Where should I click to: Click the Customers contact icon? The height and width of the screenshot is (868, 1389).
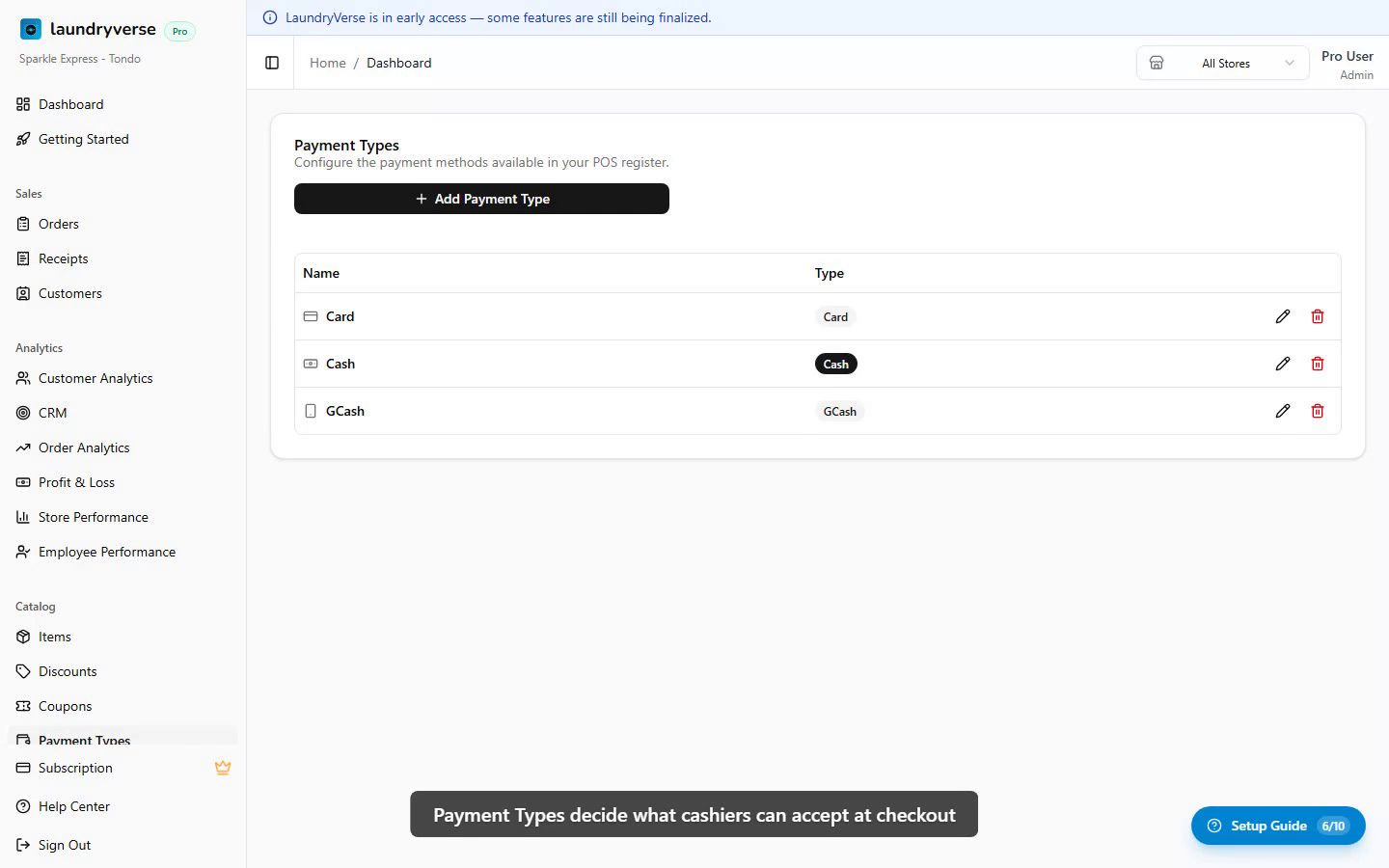23,293
